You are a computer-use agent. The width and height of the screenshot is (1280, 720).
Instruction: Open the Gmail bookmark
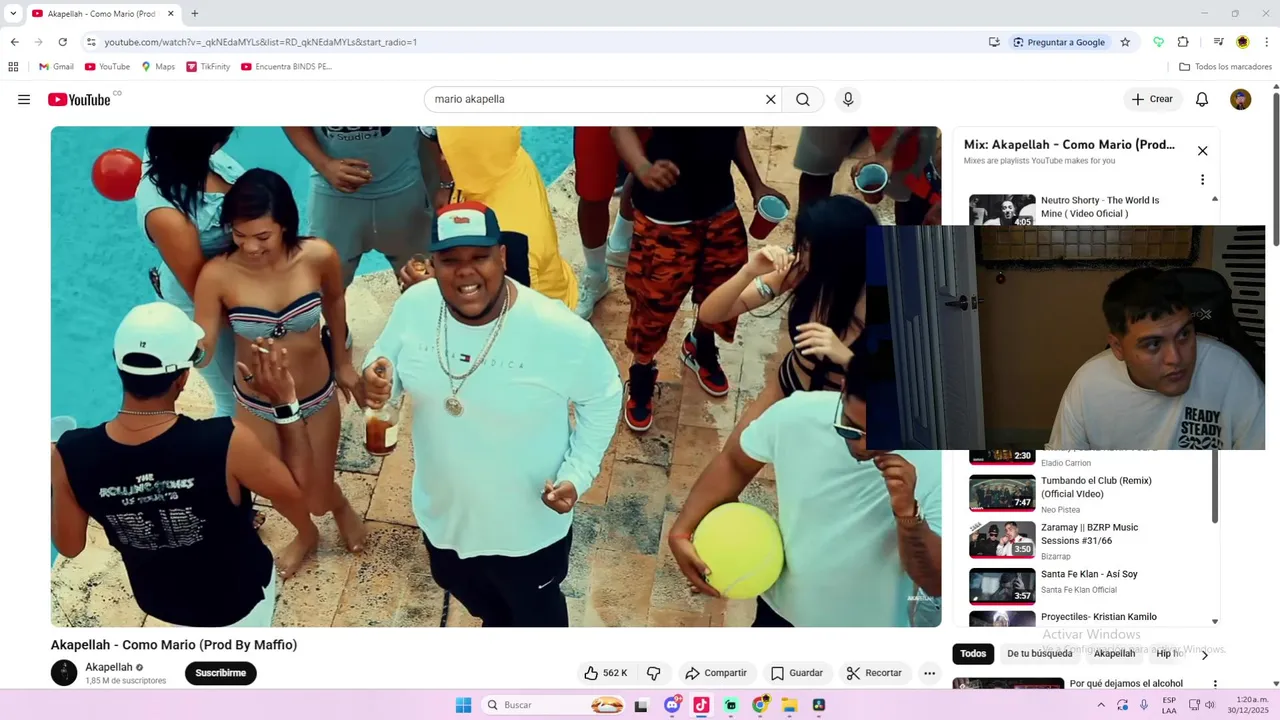pyautogui.click(x=56, y=67)
